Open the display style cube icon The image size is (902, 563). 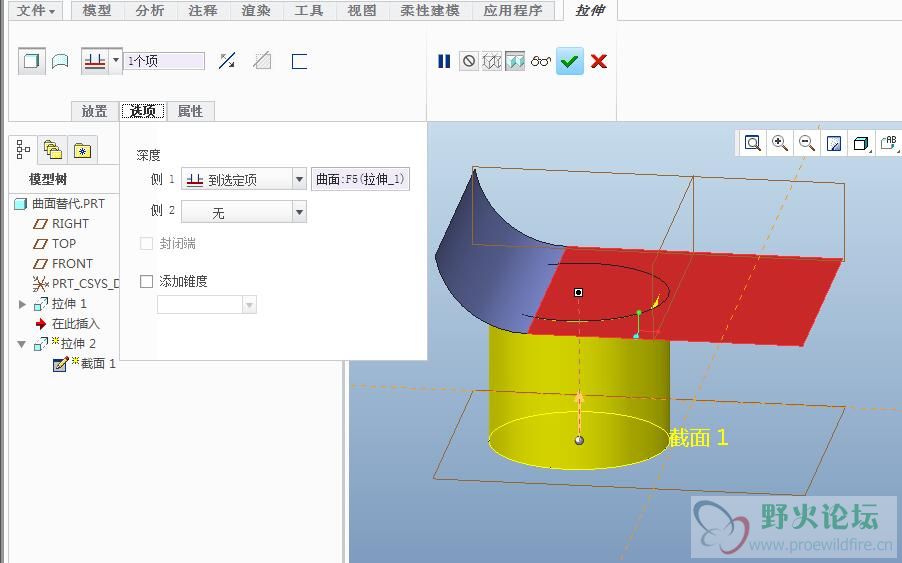tap(861, 143)
